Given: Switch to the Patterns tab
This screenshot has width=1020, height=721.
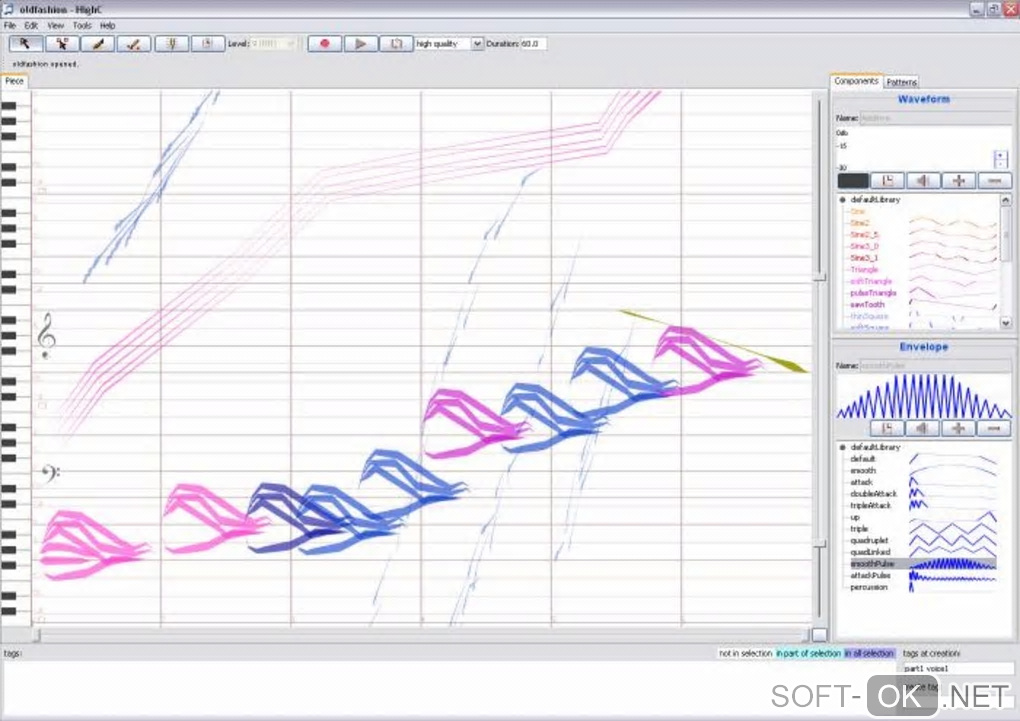Looking at the screenshot, I should 902,82.
